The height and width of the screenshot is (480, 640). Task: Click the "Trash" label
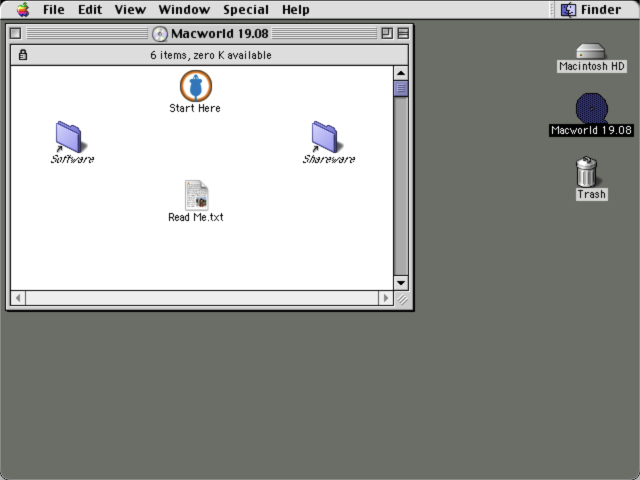tap(591, 194)
